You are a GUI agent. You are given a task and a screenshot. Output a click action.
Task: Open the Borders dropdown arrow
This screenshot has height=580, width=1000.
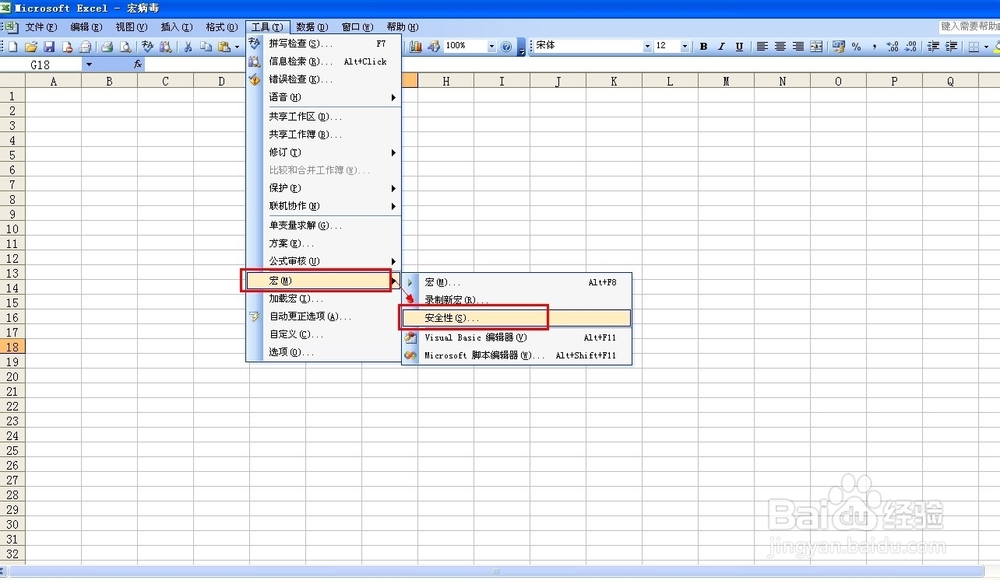[986, 47]
